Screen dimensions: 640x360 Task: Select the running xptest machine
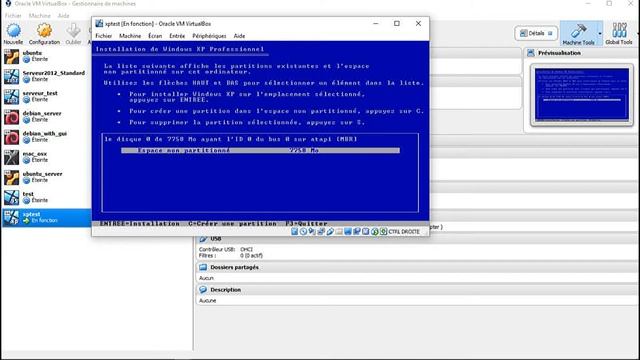pos(46,218)
